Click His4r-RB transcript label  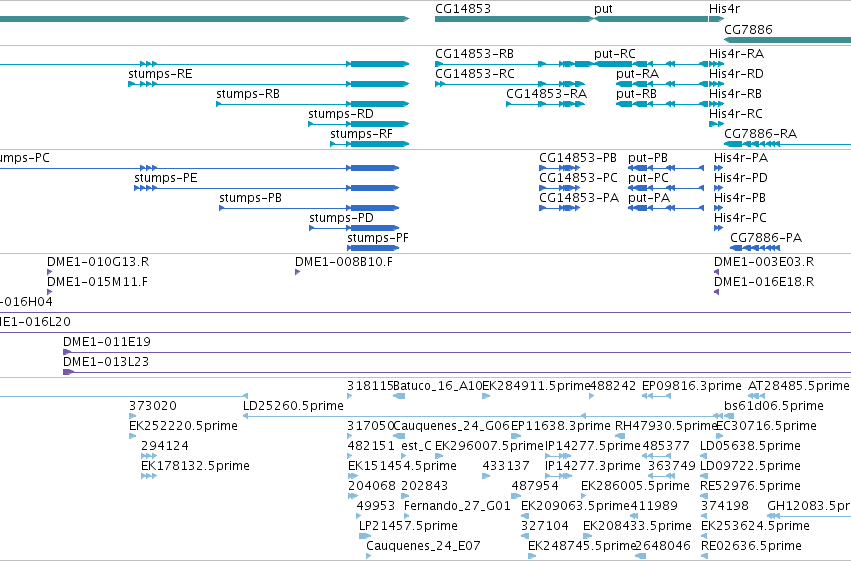[x=735, y=94]
